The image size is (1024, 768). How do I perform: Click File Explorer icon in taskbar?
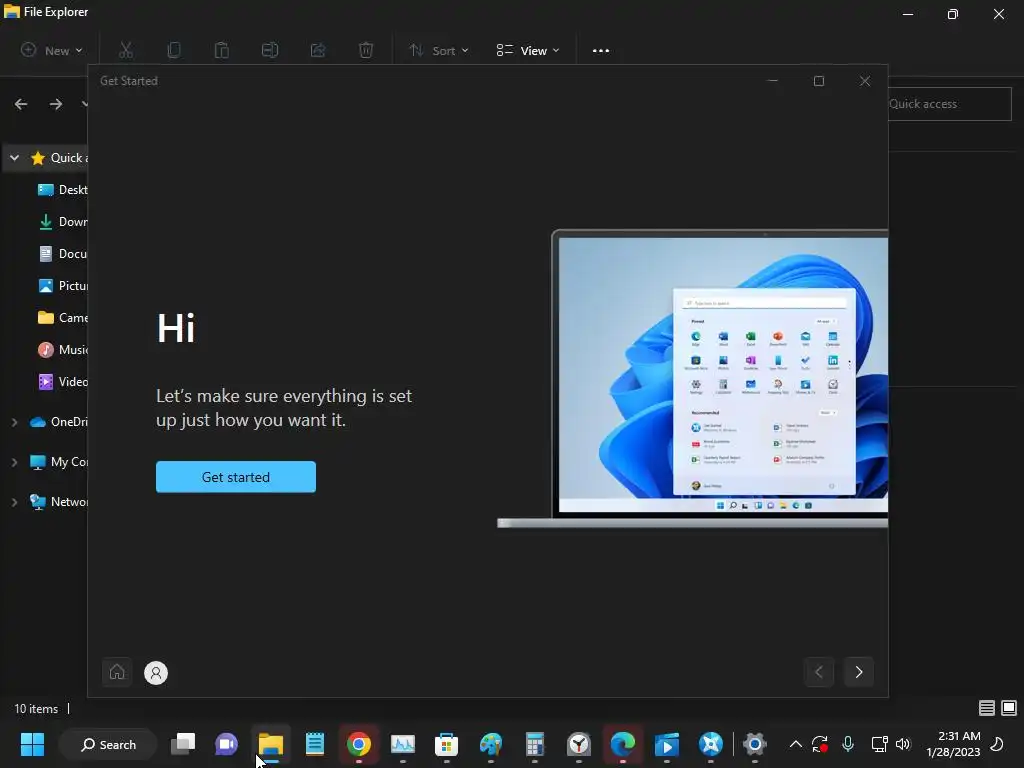pyautogui.click(x=270, y=744)
